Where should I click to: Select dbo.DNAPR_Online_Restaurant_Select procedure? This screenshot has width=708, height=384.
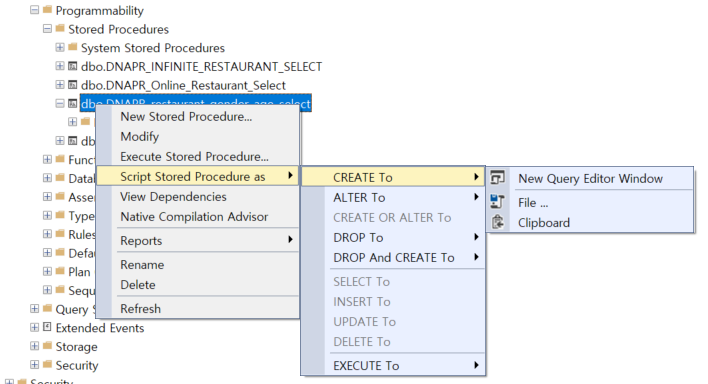tap(183, 85)
